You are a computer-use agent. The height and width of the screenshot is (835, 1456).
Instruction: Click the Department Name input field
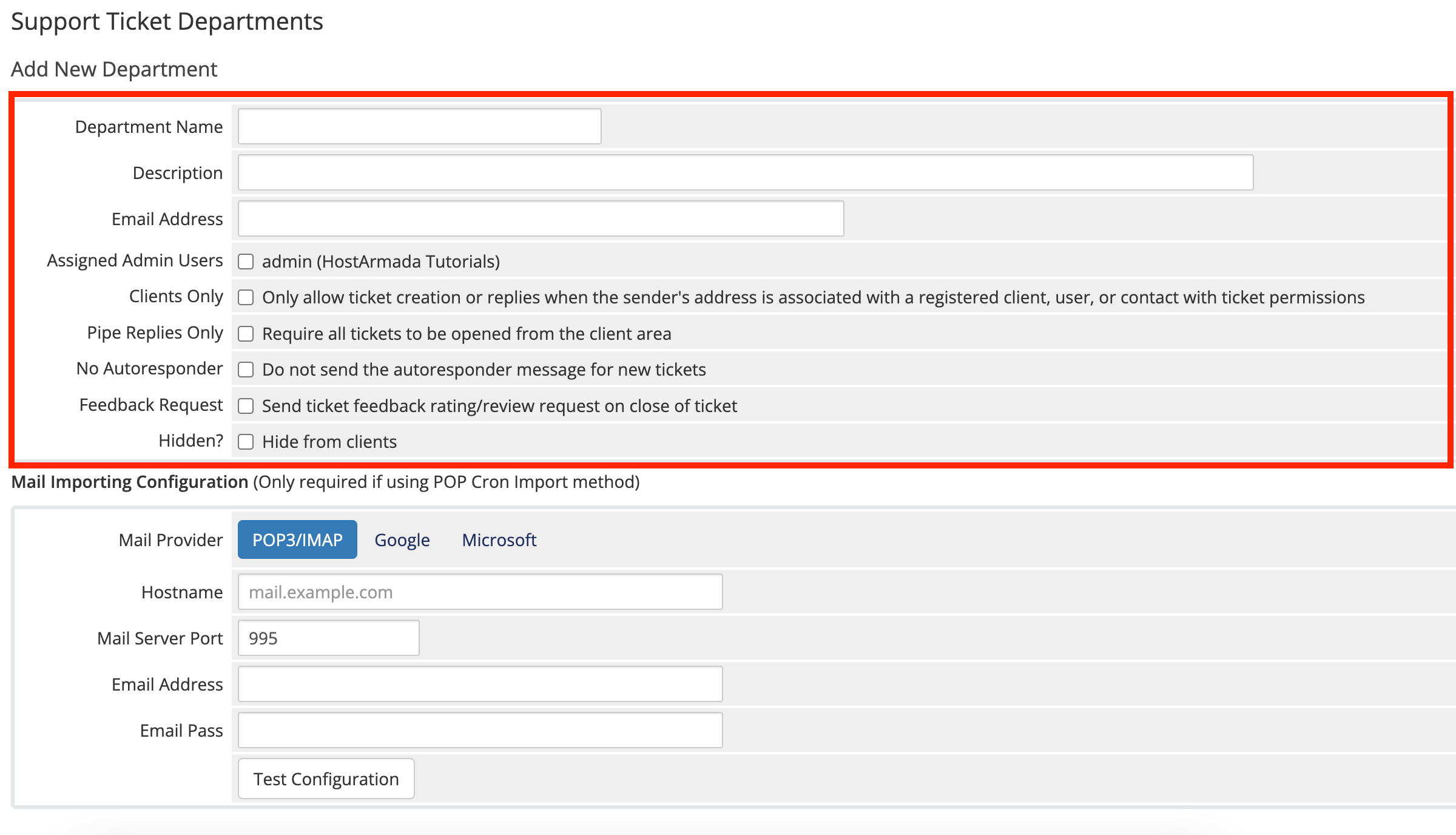pos(419,126)
